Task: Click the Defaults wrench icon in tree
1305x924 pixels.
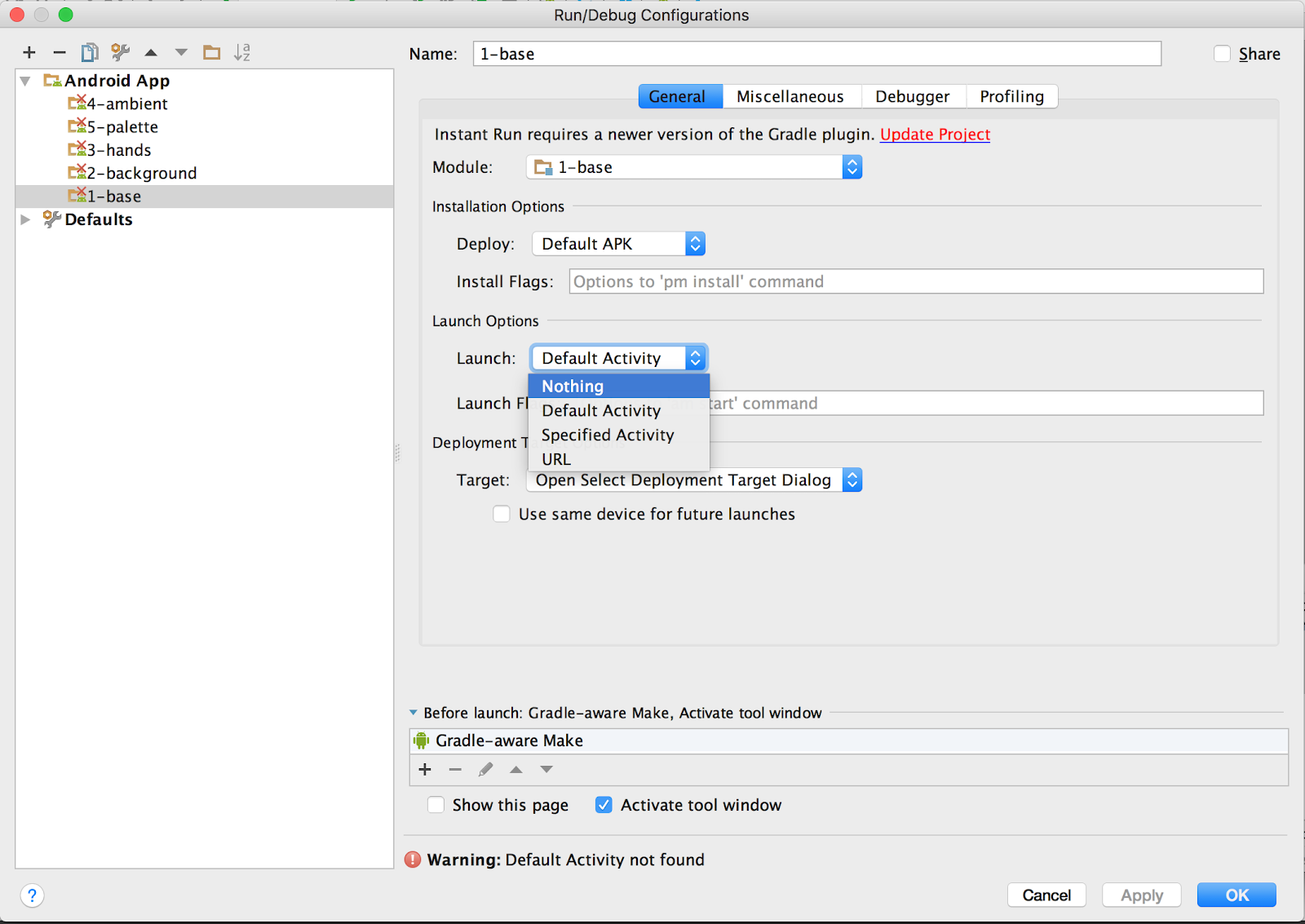Action: (x=52, y=219)
